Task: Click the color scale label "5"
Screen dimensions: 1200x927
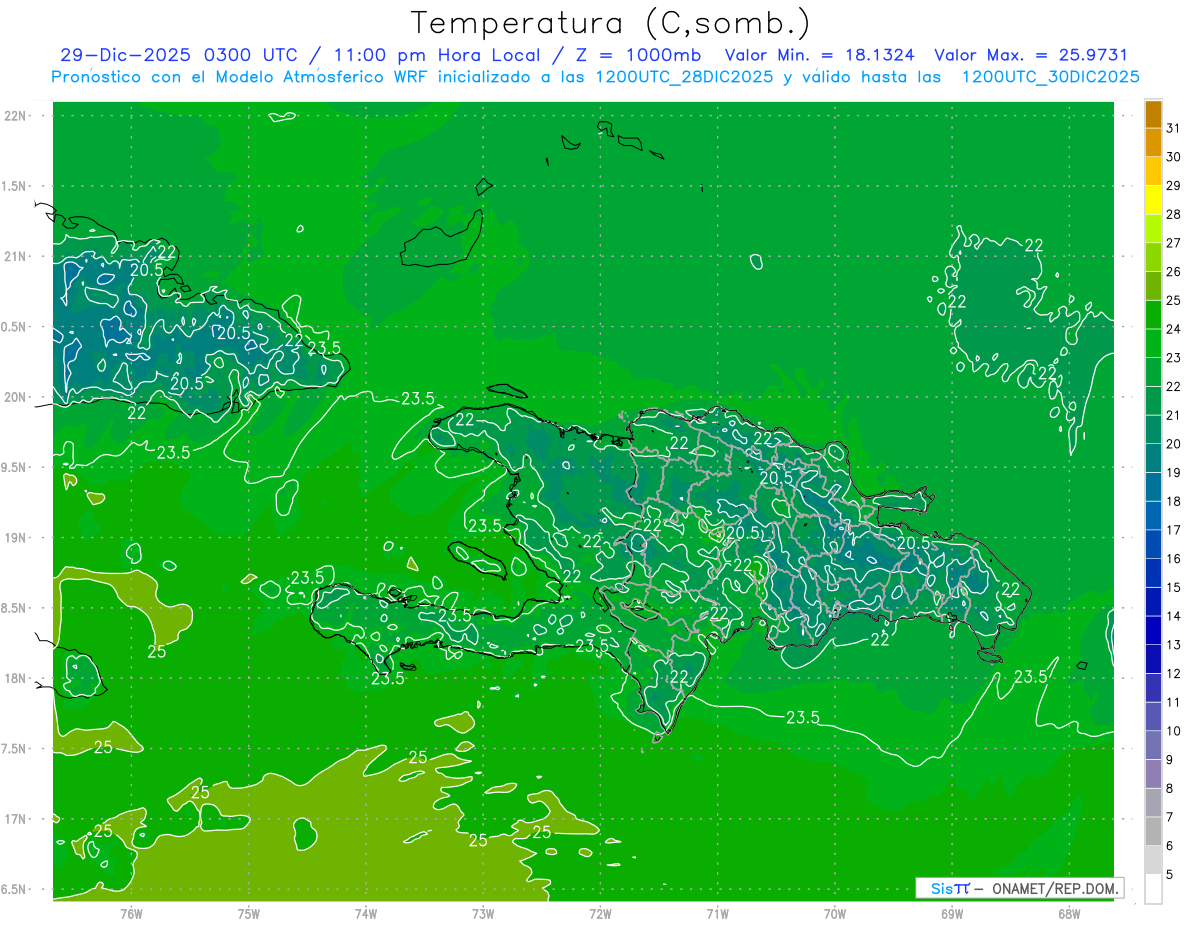Action: tap(1170, 874)
